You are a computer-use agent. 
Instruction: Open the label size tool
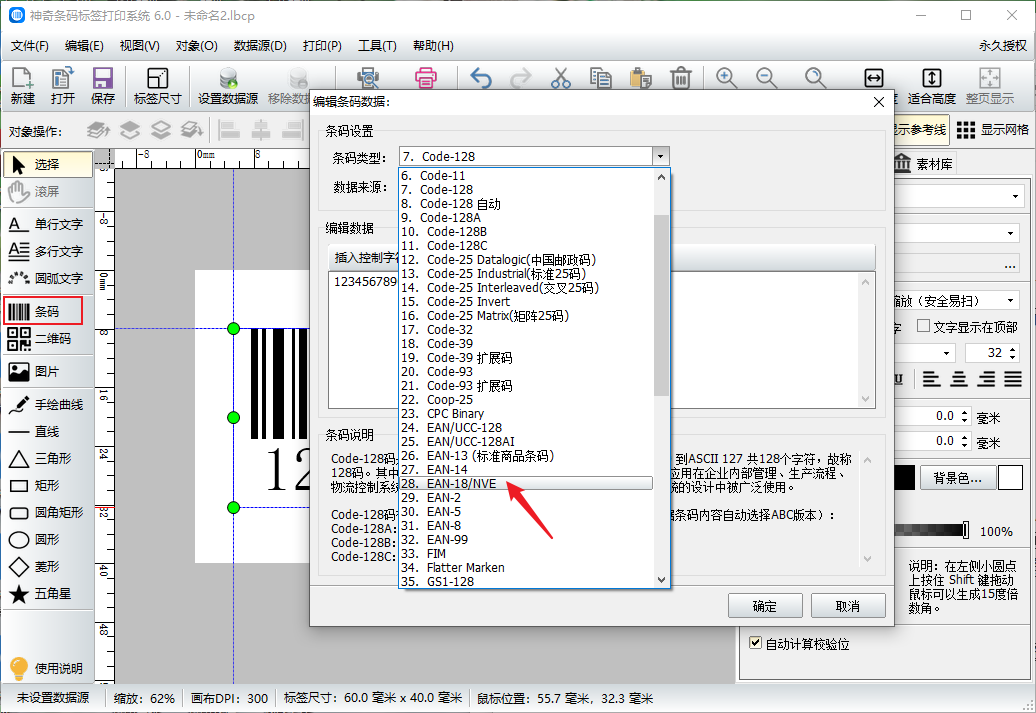click(157, 86)
